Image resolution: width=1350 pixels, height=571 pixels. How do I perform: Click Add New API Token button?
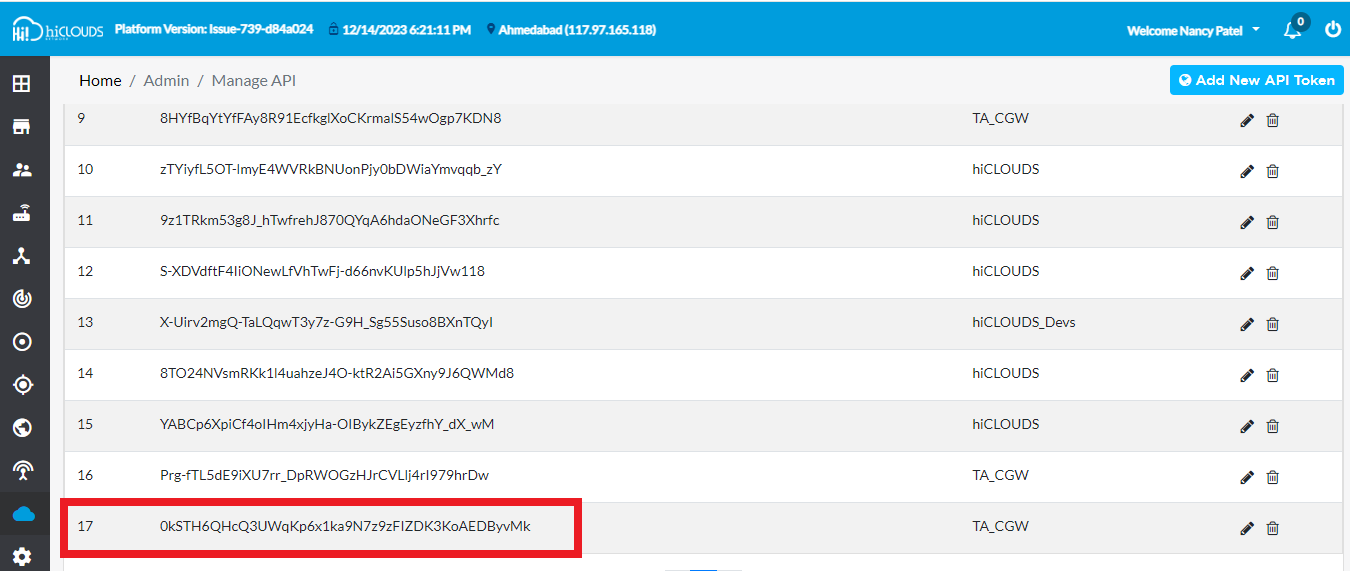pyautogui.click(x=1257, y=80)
